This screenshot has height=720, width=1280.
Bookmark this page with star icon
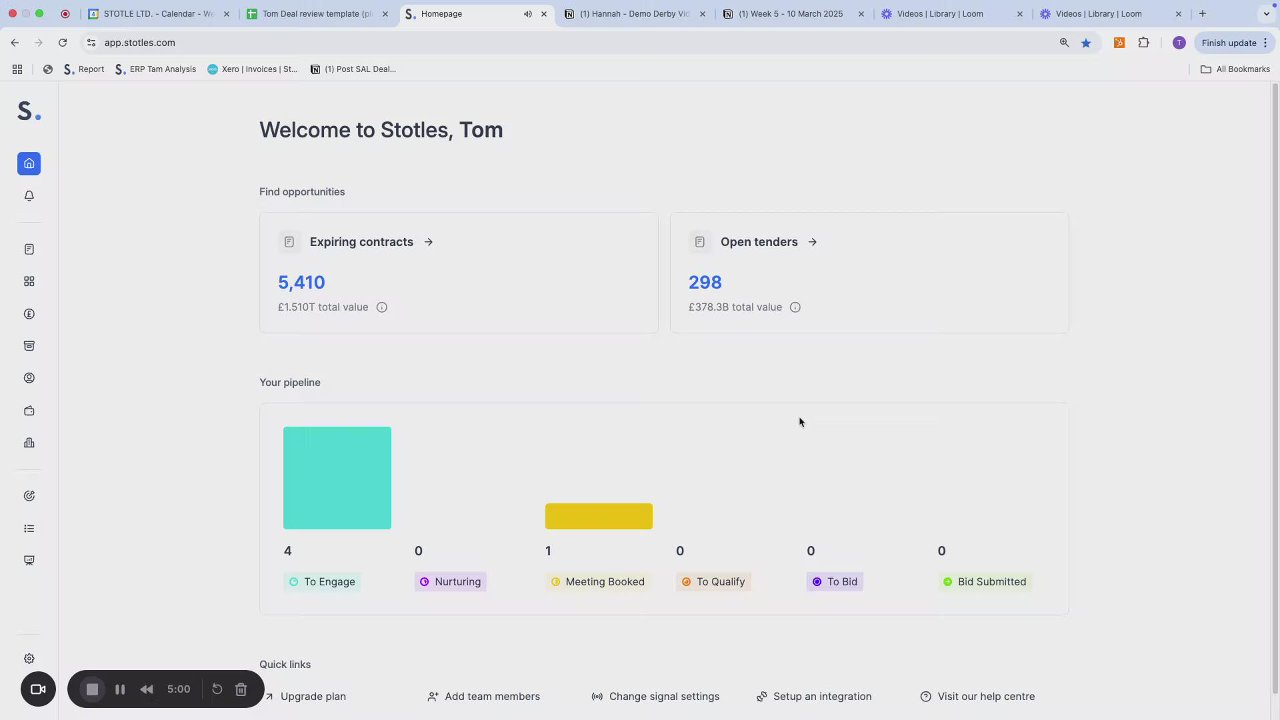[1086, 43]
